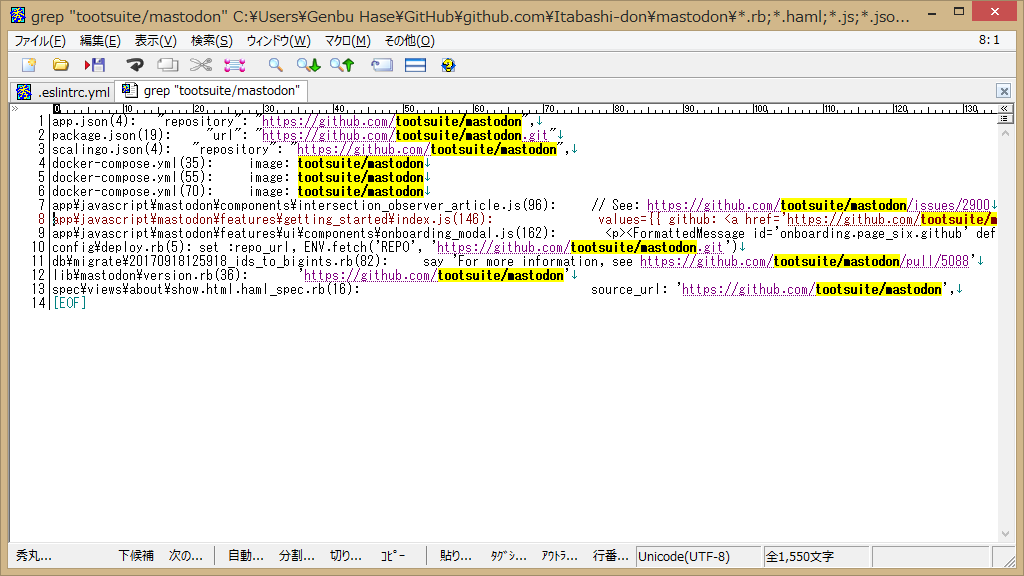Click the Undo arrow icon

(x=134, y=65)
